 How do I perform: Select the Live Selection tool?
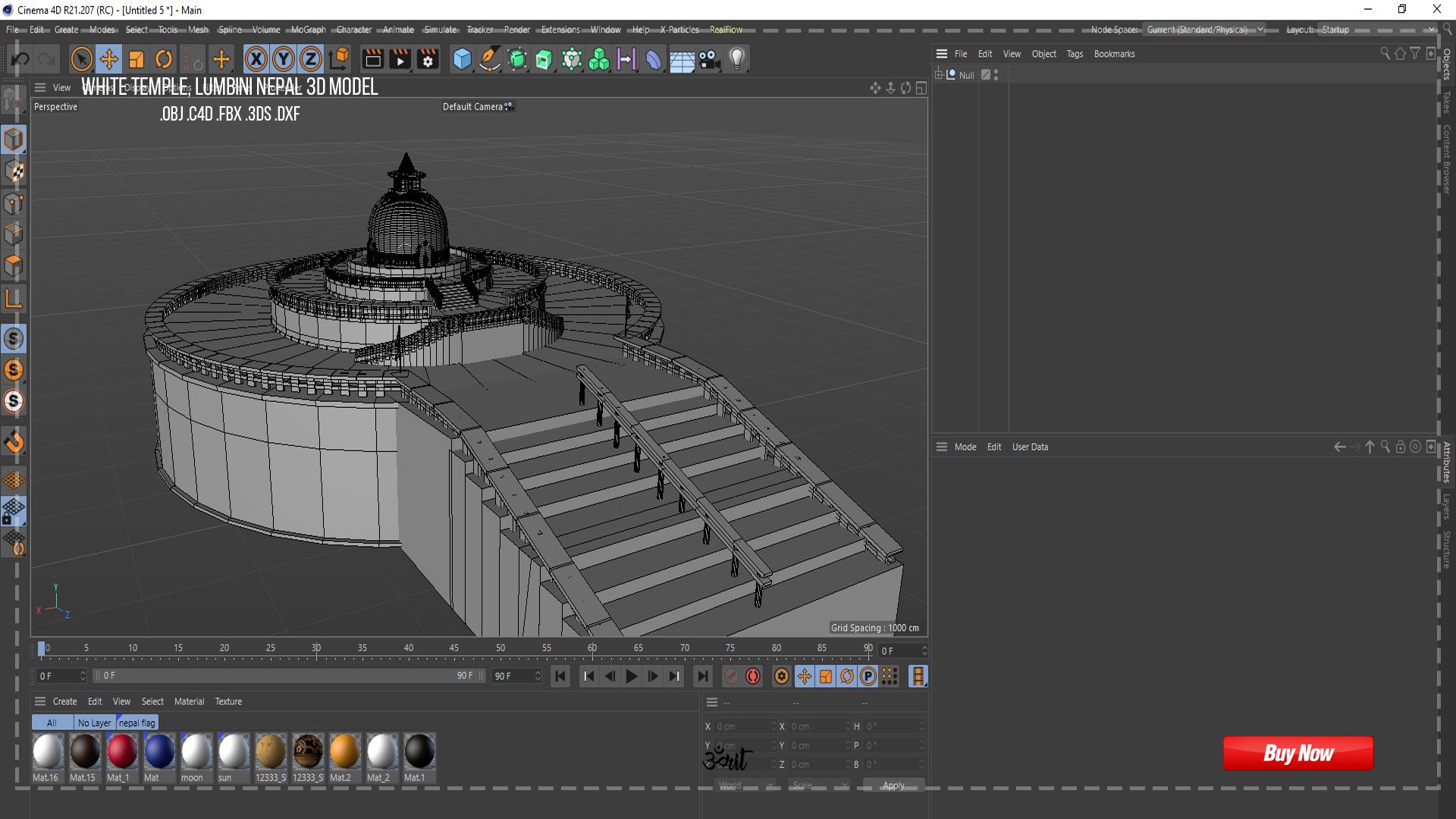[81, 59]
